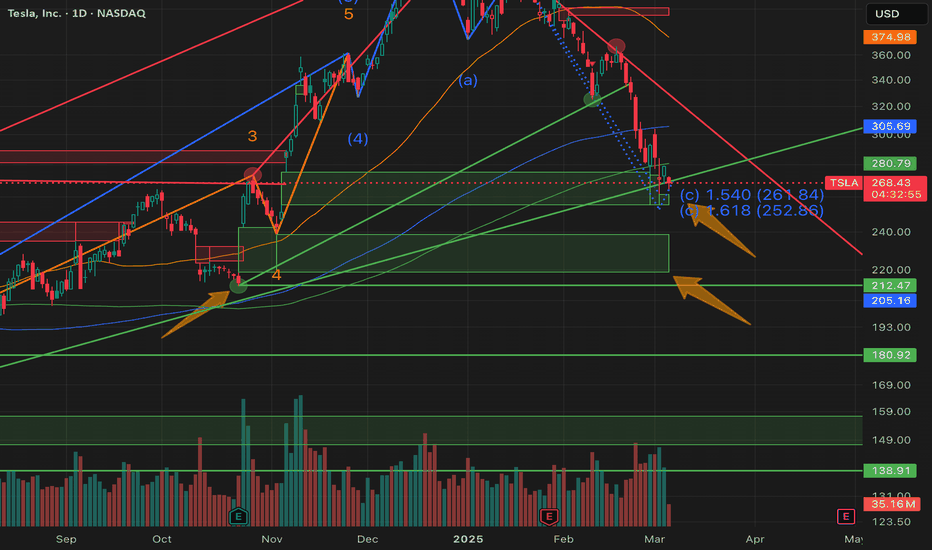Image resolution: width=932 pixels, height=550 pixels.
Task: Click the Dec label on time axis
Action: [x=367, y=539]
